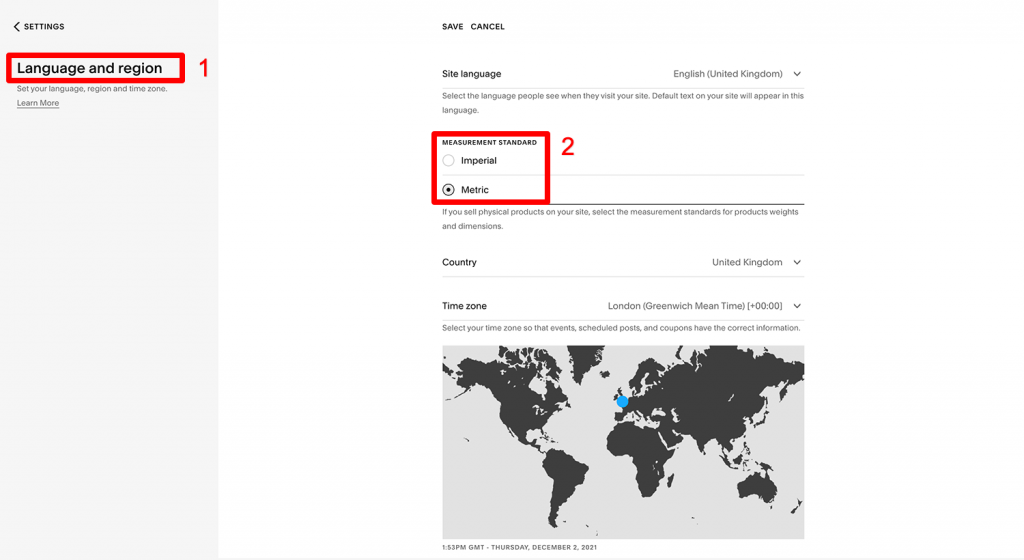Click the Site language label

pos(472,74)
